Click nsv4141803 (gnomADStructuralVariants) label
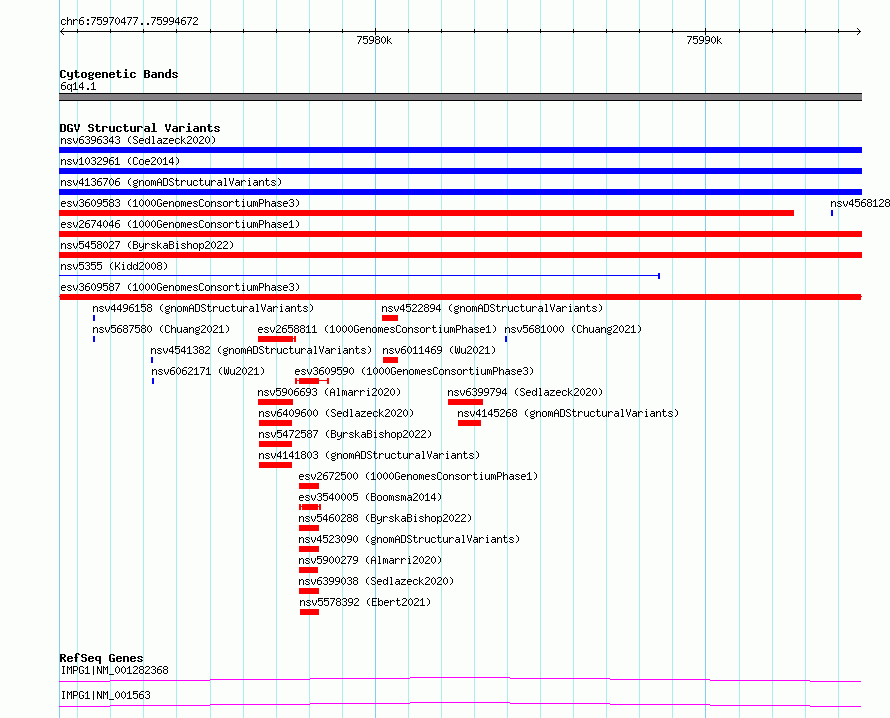Viewport: 890px width, 718px height. (369, 455)
